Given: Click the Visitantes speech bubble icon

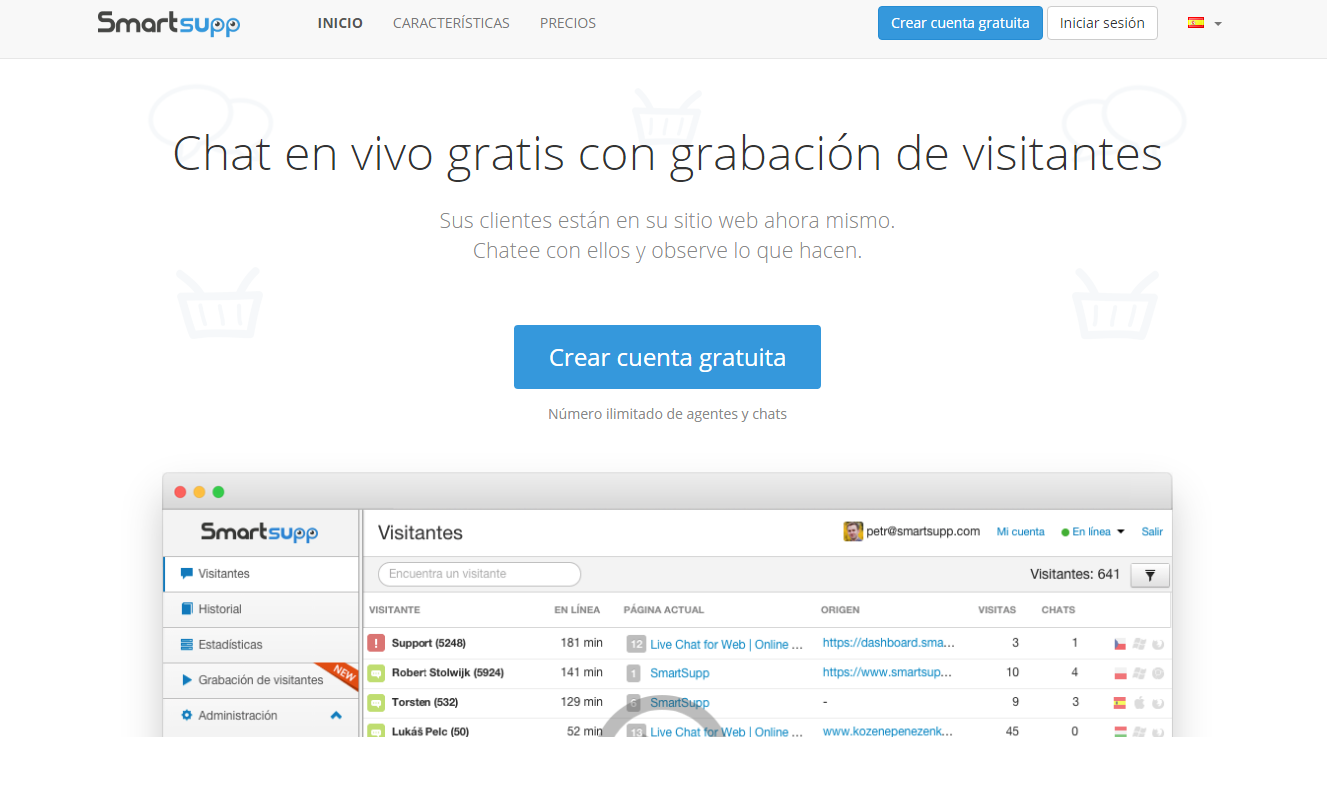Looking at the screenshot, I should (186, 574).
